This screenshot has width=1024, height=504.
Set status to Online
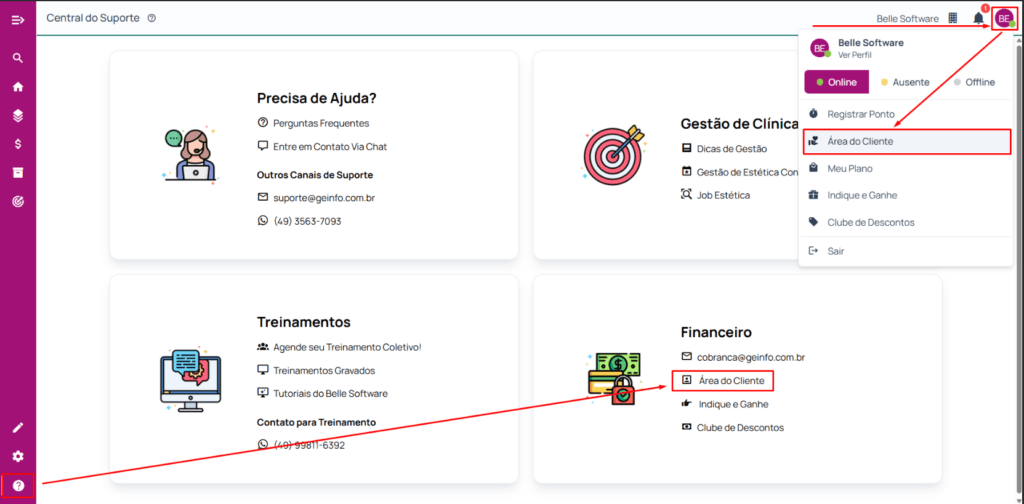click(x=837, y=82)
